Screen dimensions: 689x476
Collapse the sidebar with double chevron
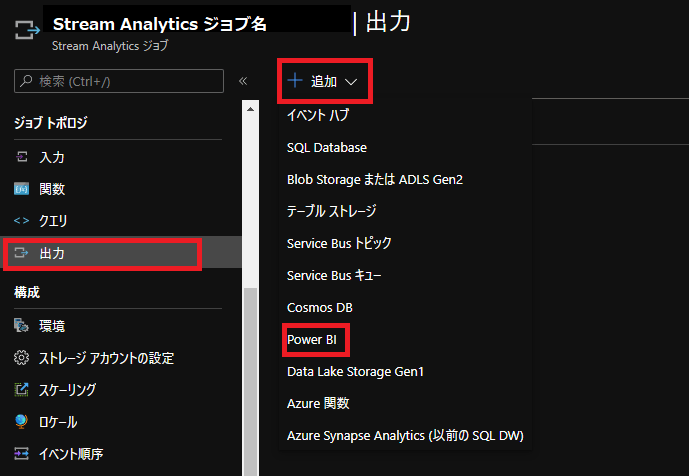[243, 81]
